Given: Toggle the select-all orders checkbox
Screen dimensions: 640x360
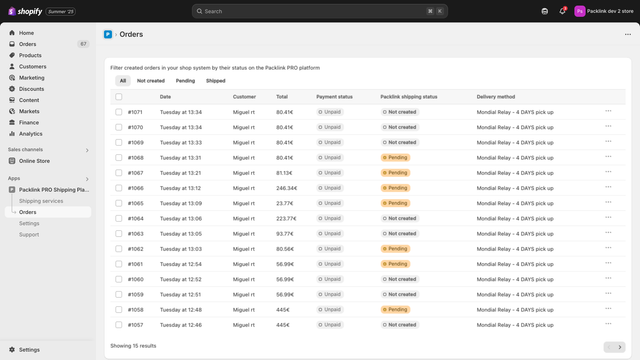Looking at the screenshot, I should (118, 97).
